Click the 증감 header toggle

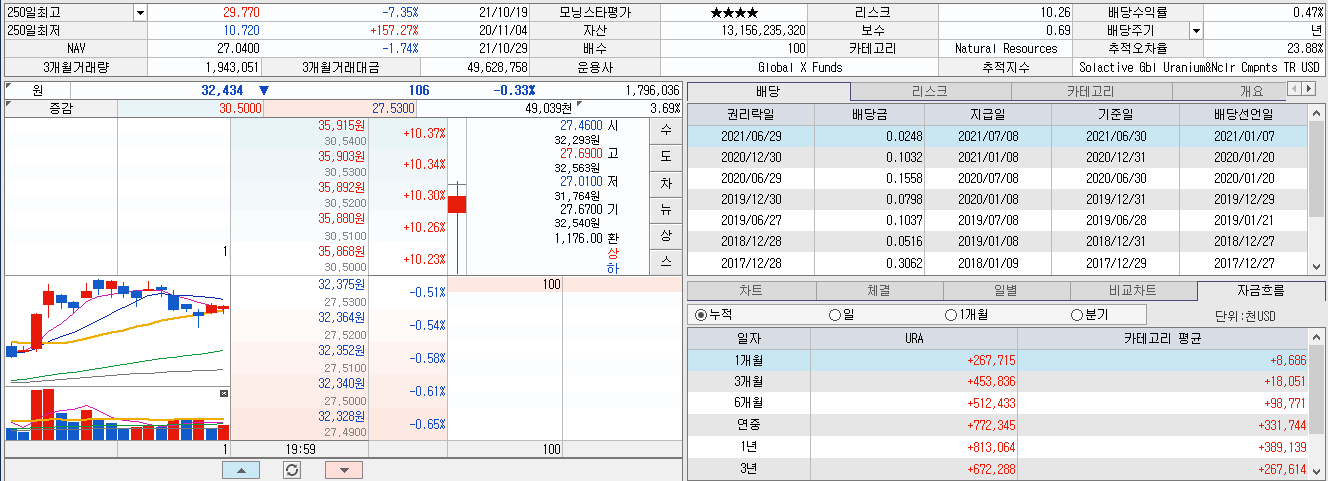pos(61,108)
